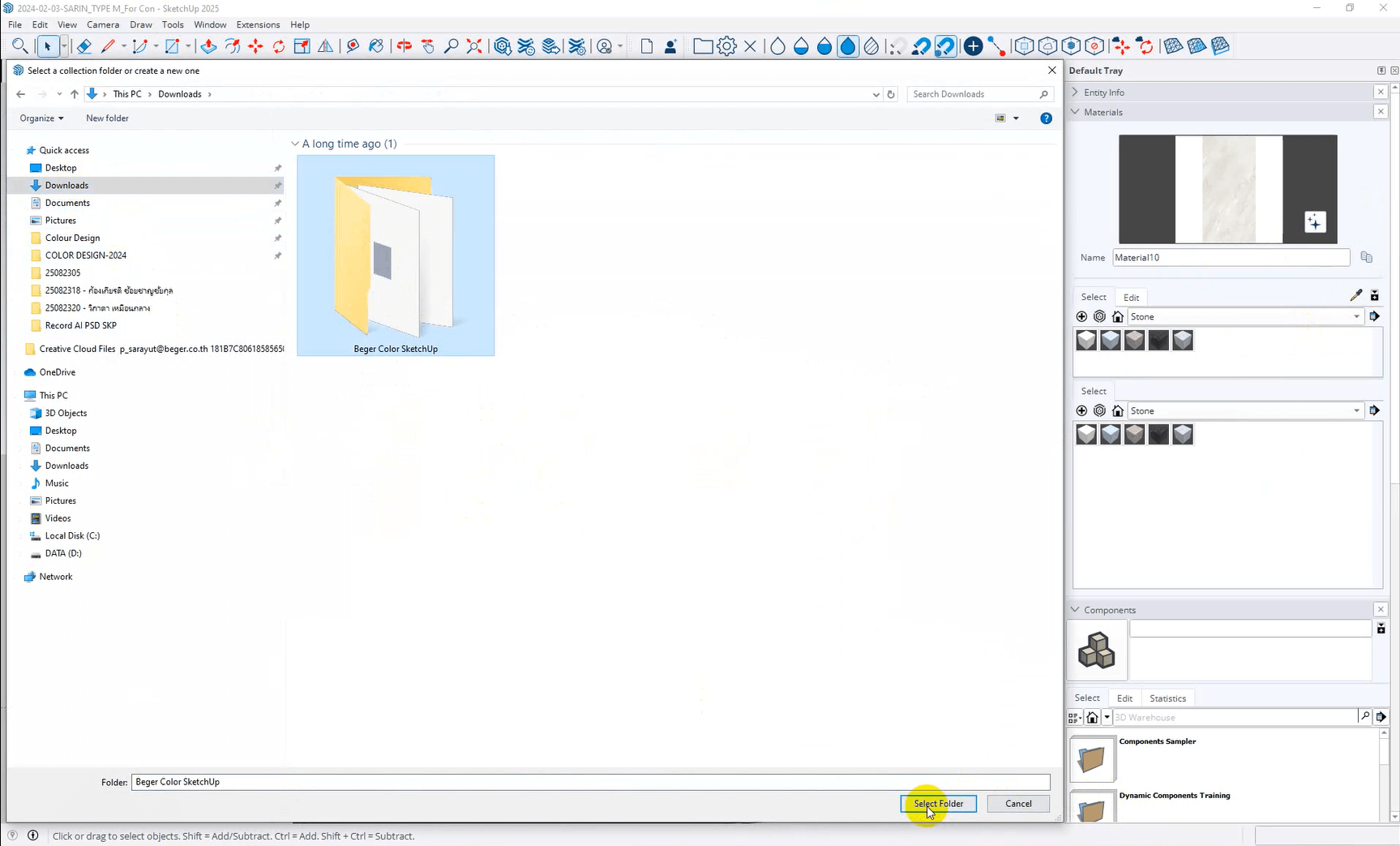Click the eyedropper Sample Paint icon
This screenshot has width=1400, height=846.
pyautogui.click(x=1355, y=295)
